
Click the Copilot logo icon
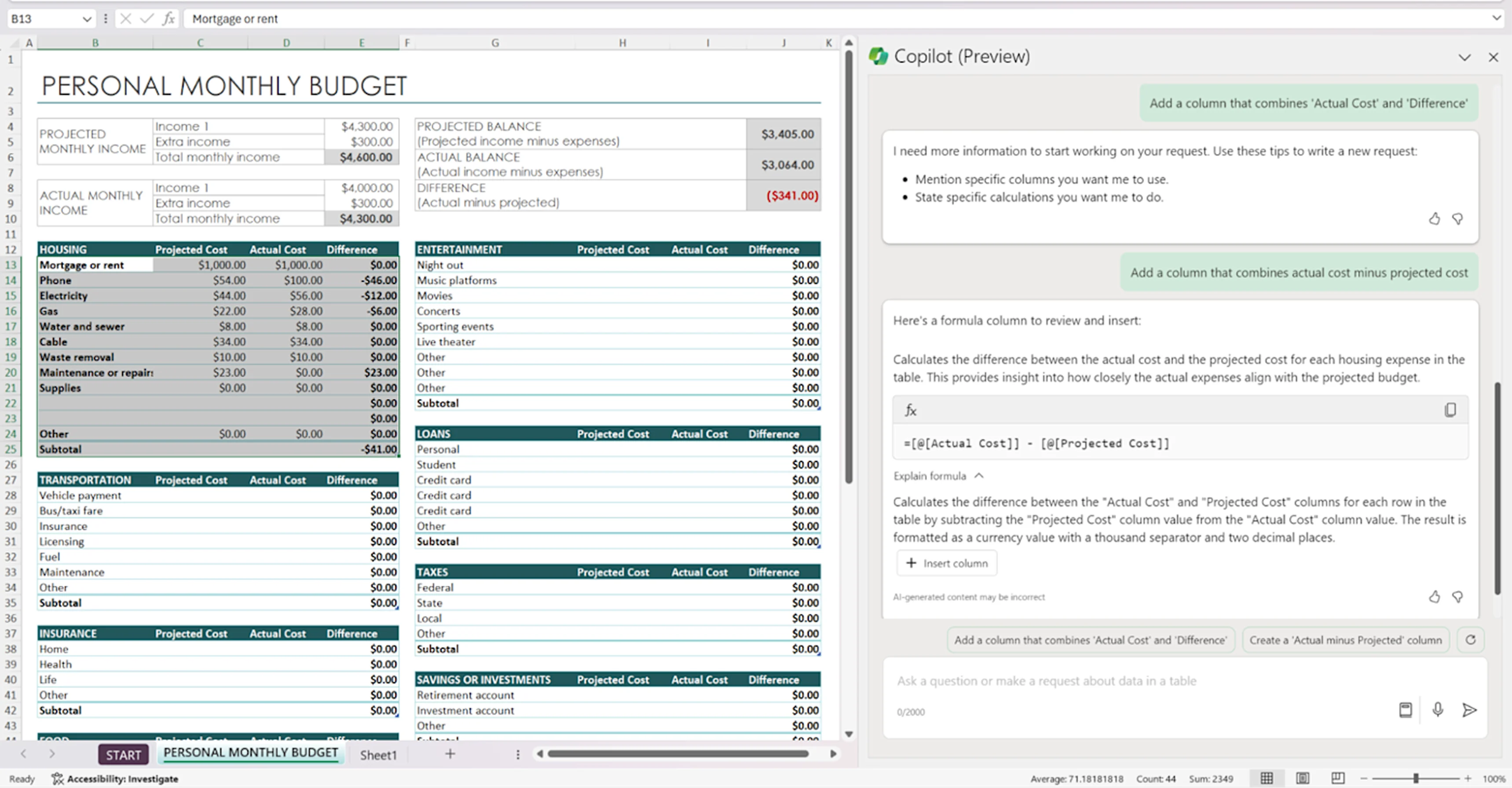click(879, 56)
